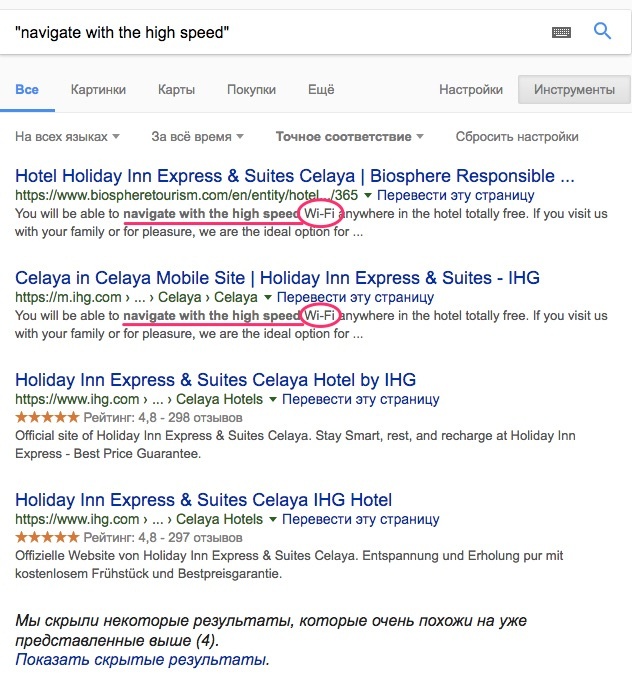Open arrow menu next to m.ihg.com URL
Image resolution: width=632 pixels, height=675 pixels.
point(267,298)
